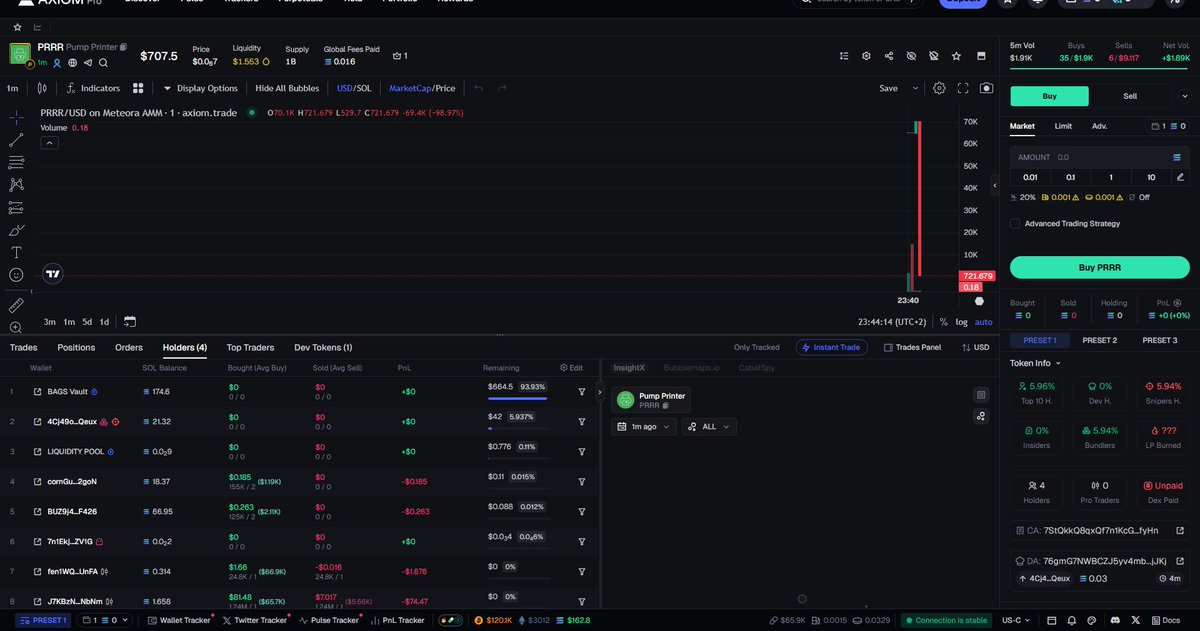Open the chart layout grid icon
The width and height of the screenshot is (1200, 631).
pyautogui.click(x=138, y=88)
